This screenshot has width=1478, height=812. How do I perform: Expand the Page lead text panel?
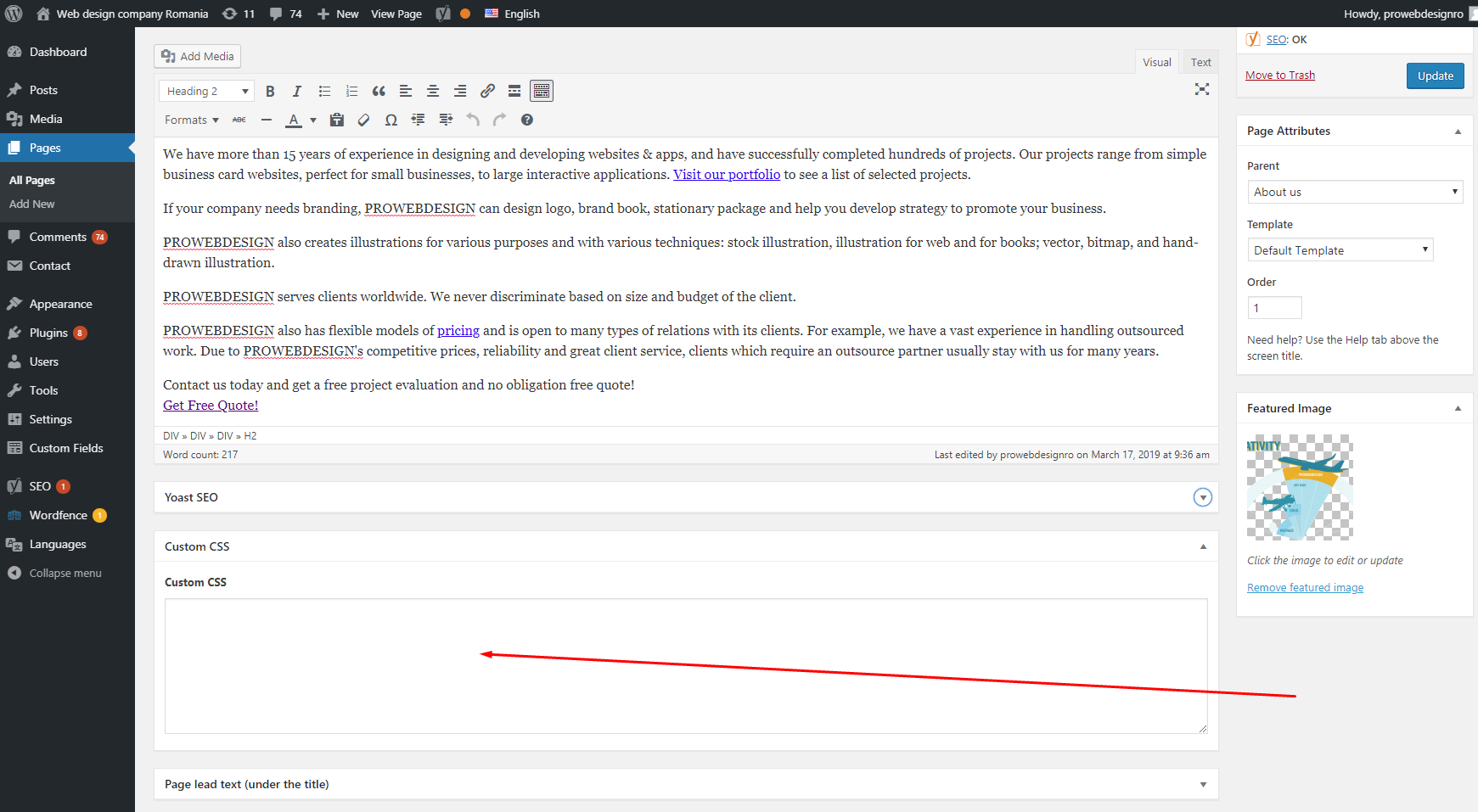(x=1203, y=784)
